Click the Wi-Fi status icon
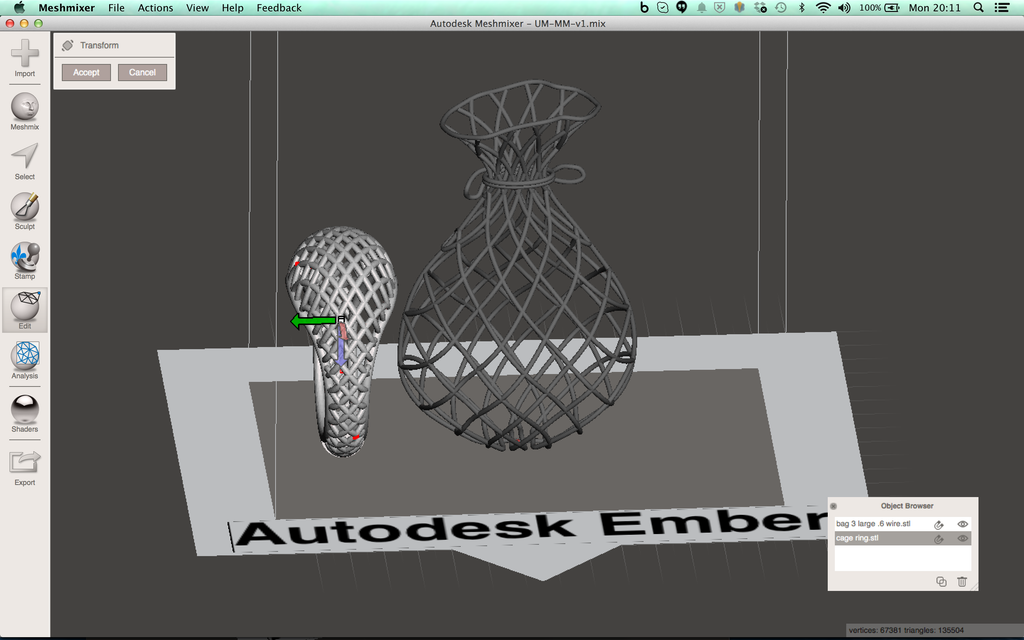The image size is (1024, 640). pyautogui.click(x=824, y=8)
